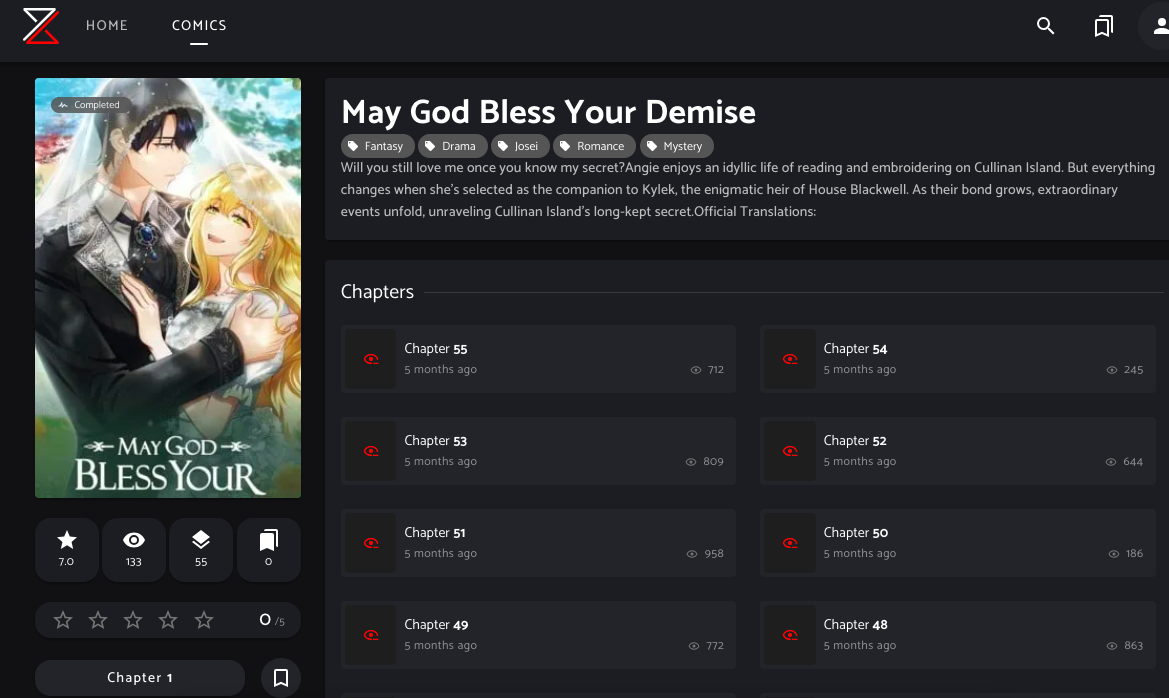The width and height of the screenshot is (1169, 698).
Task: Select the Mystery genre tag
Action: point(676,146)
